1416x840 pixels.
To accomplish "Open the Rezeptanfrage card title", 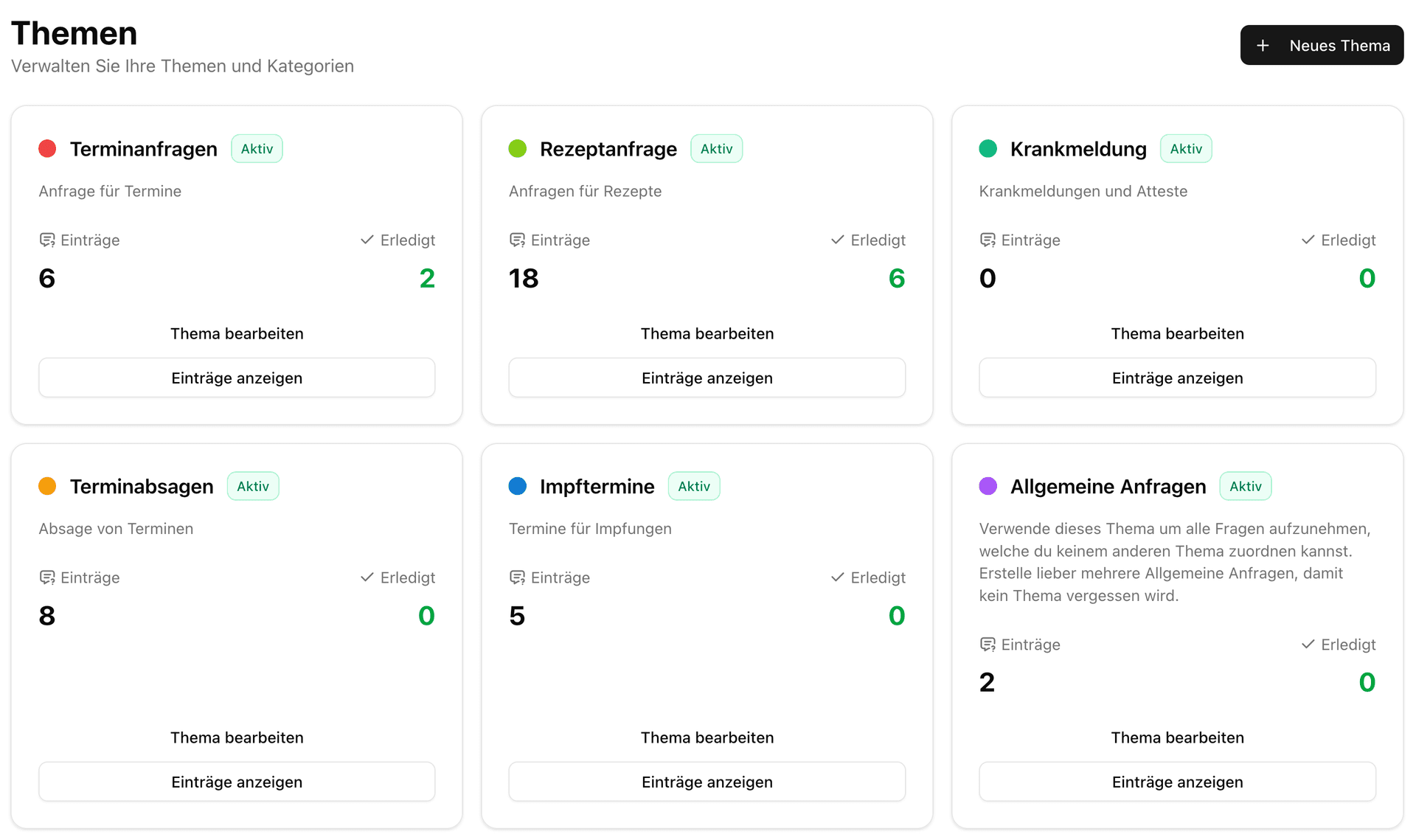I will pyautogui.click(x=608, y=149).
